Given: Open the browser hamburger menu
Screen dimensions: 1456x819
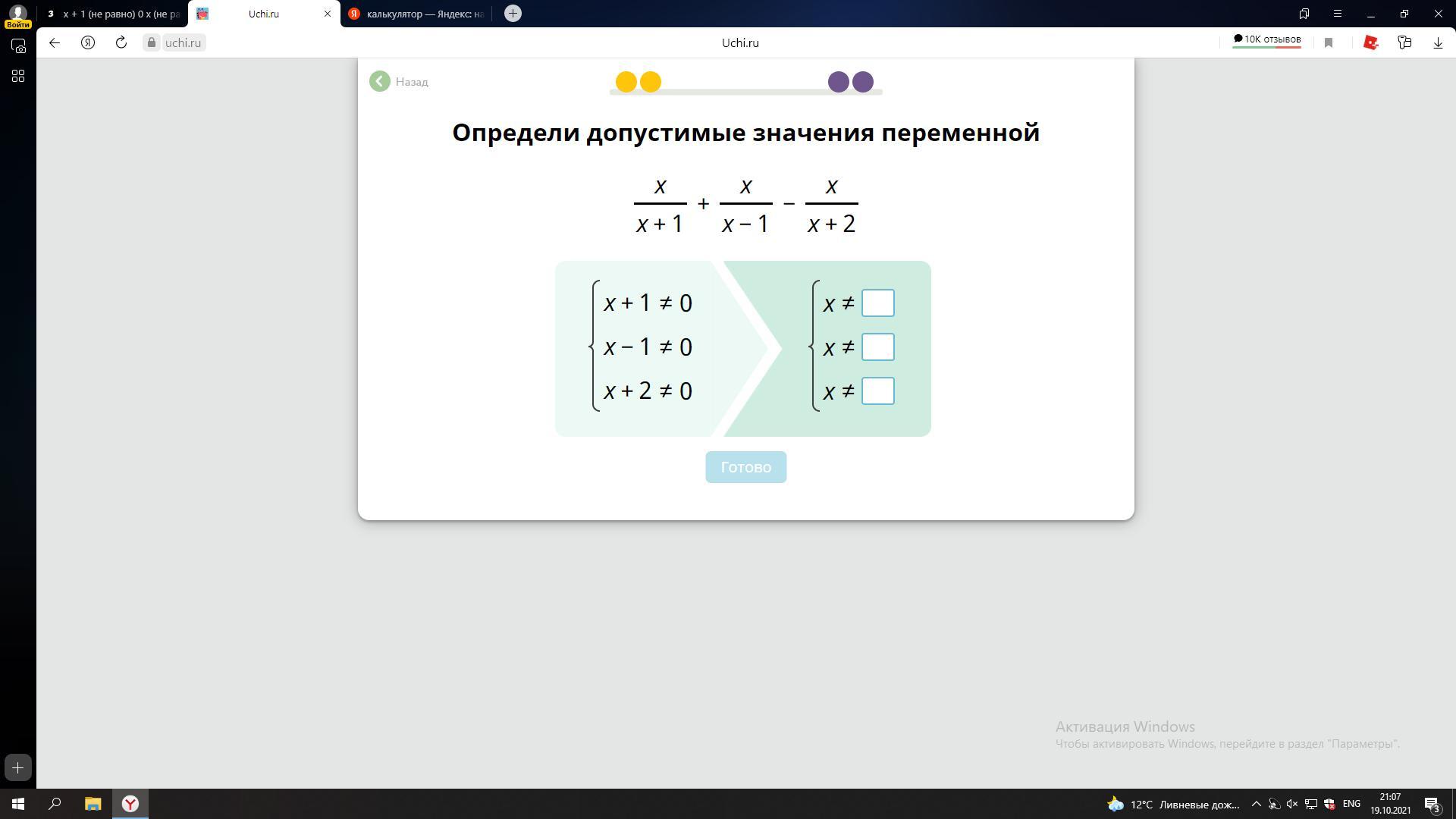Looking at the screenshot, I should 1338,14.
